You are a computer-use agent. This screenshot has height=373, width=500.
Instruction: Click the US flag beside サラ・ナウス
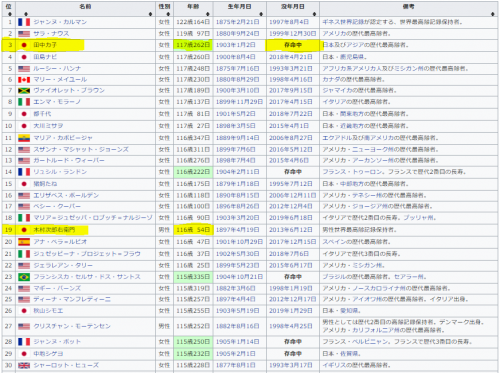pyautogui.click(x=24, y=34)
